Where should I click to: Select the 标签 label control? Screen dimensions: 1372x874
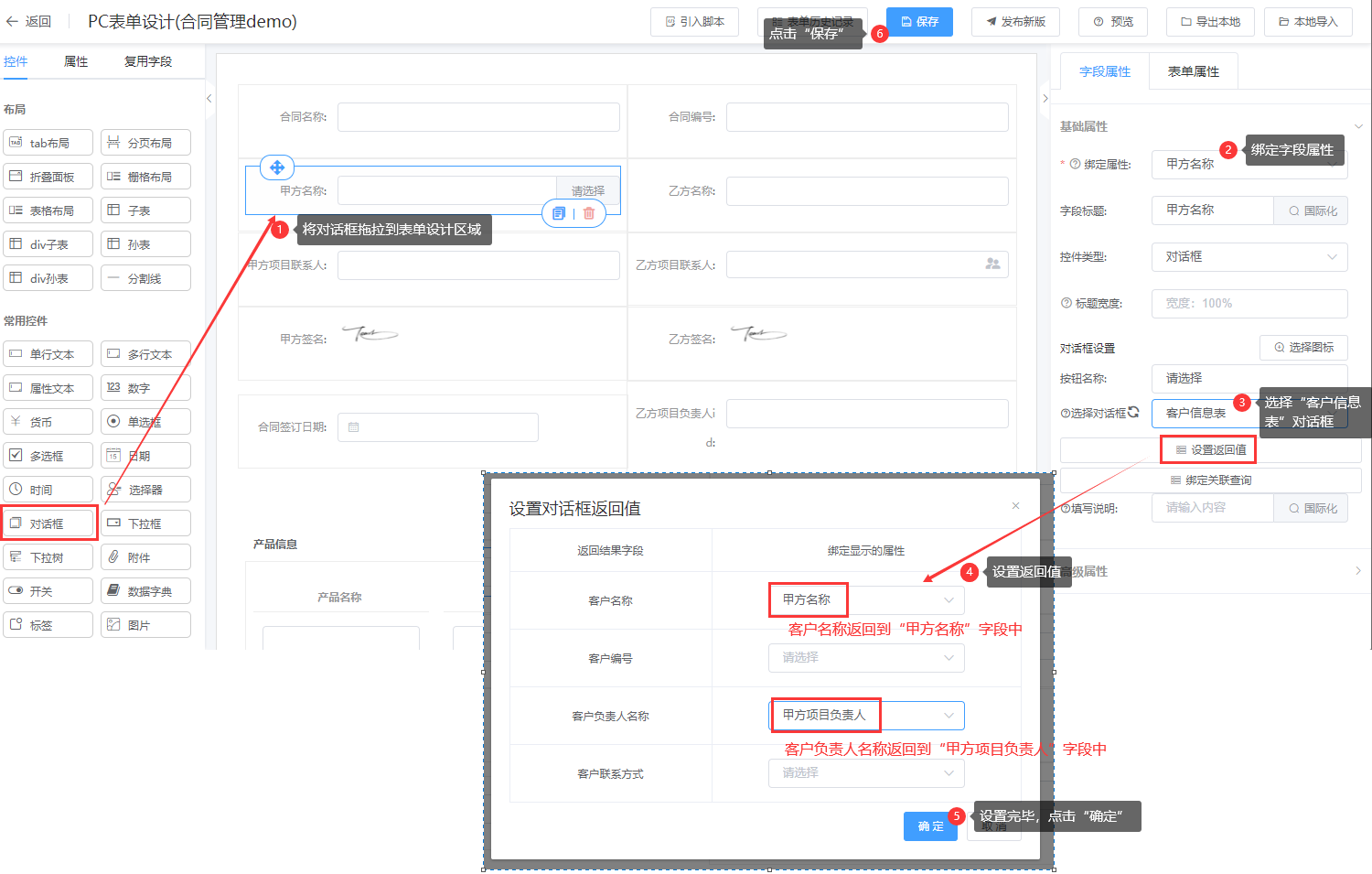[48, 625]
